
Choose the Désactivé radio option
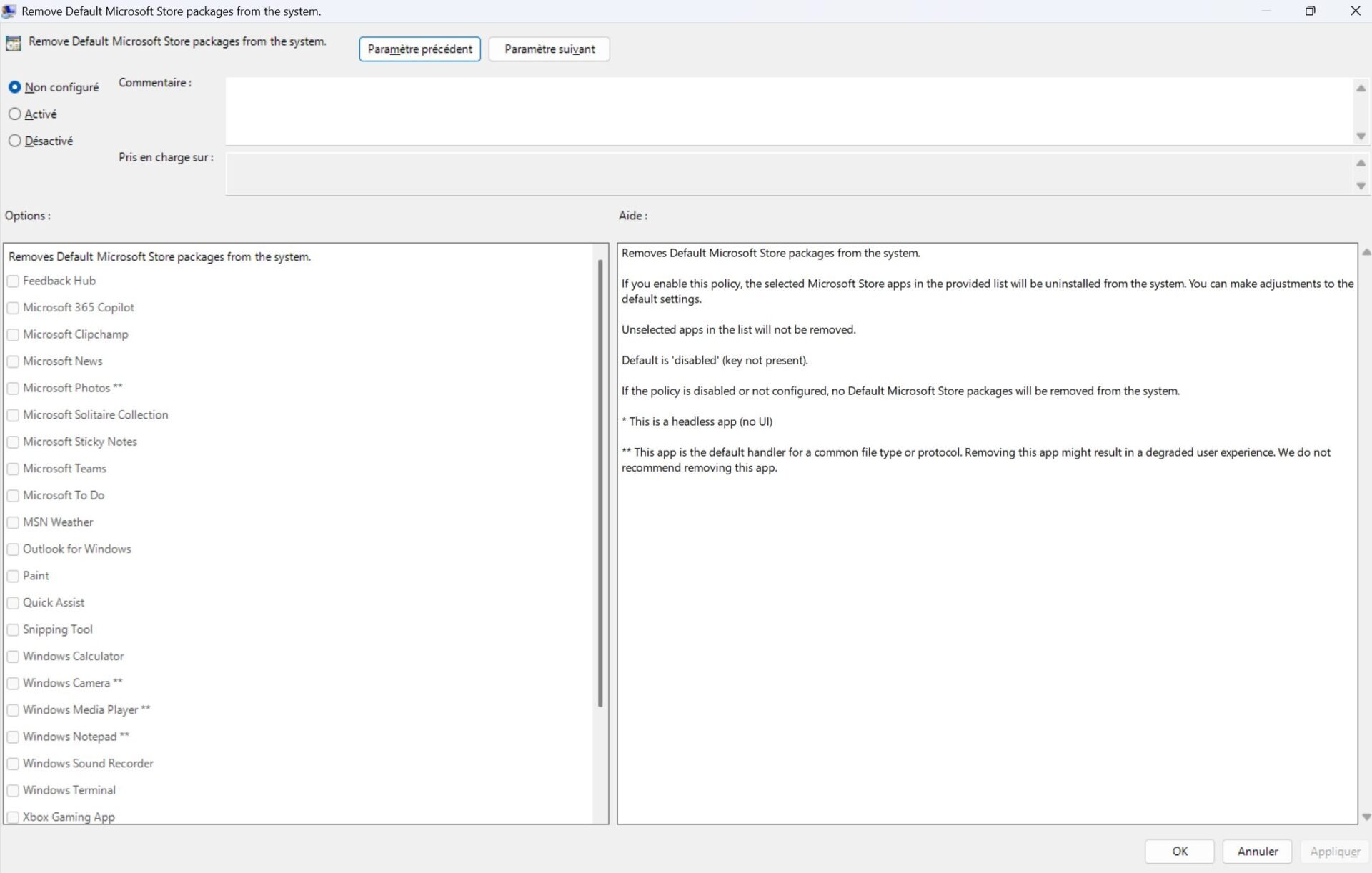[x=14, y=141]
